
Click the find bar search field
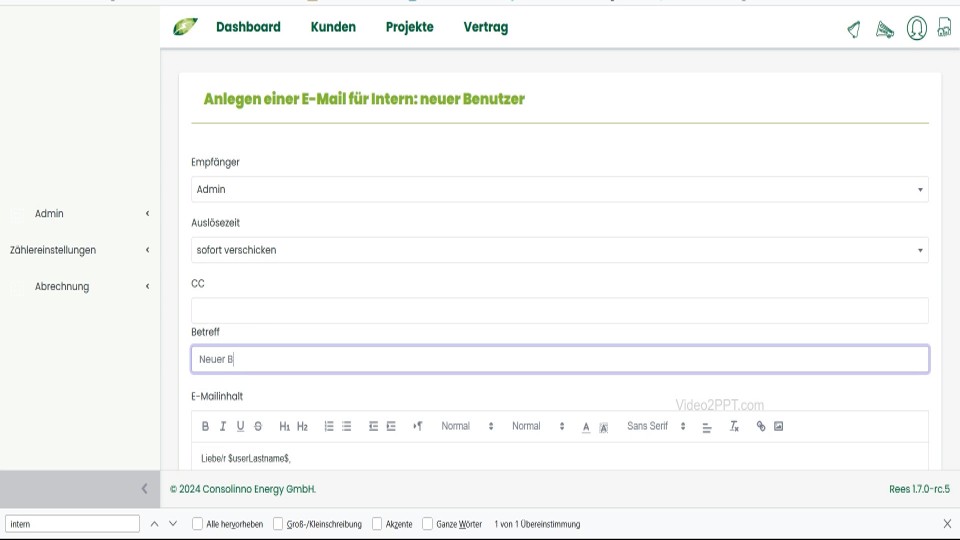(72, 524)
